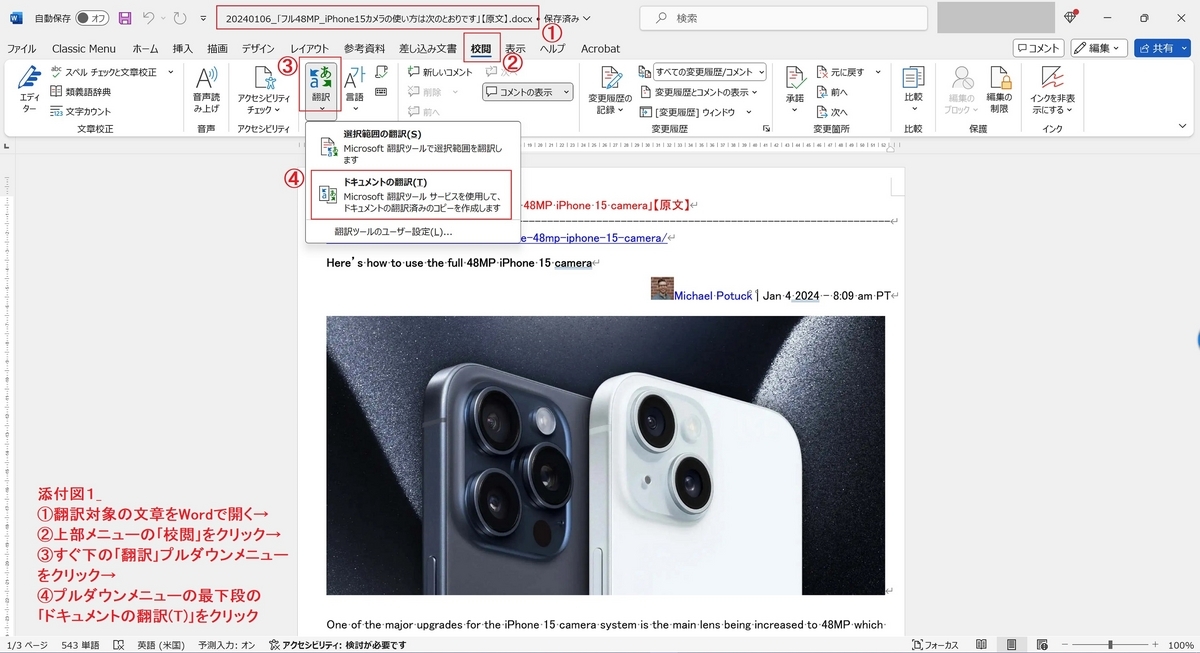
Task: Open 編集 mode dropdown
Action: 1099,48
